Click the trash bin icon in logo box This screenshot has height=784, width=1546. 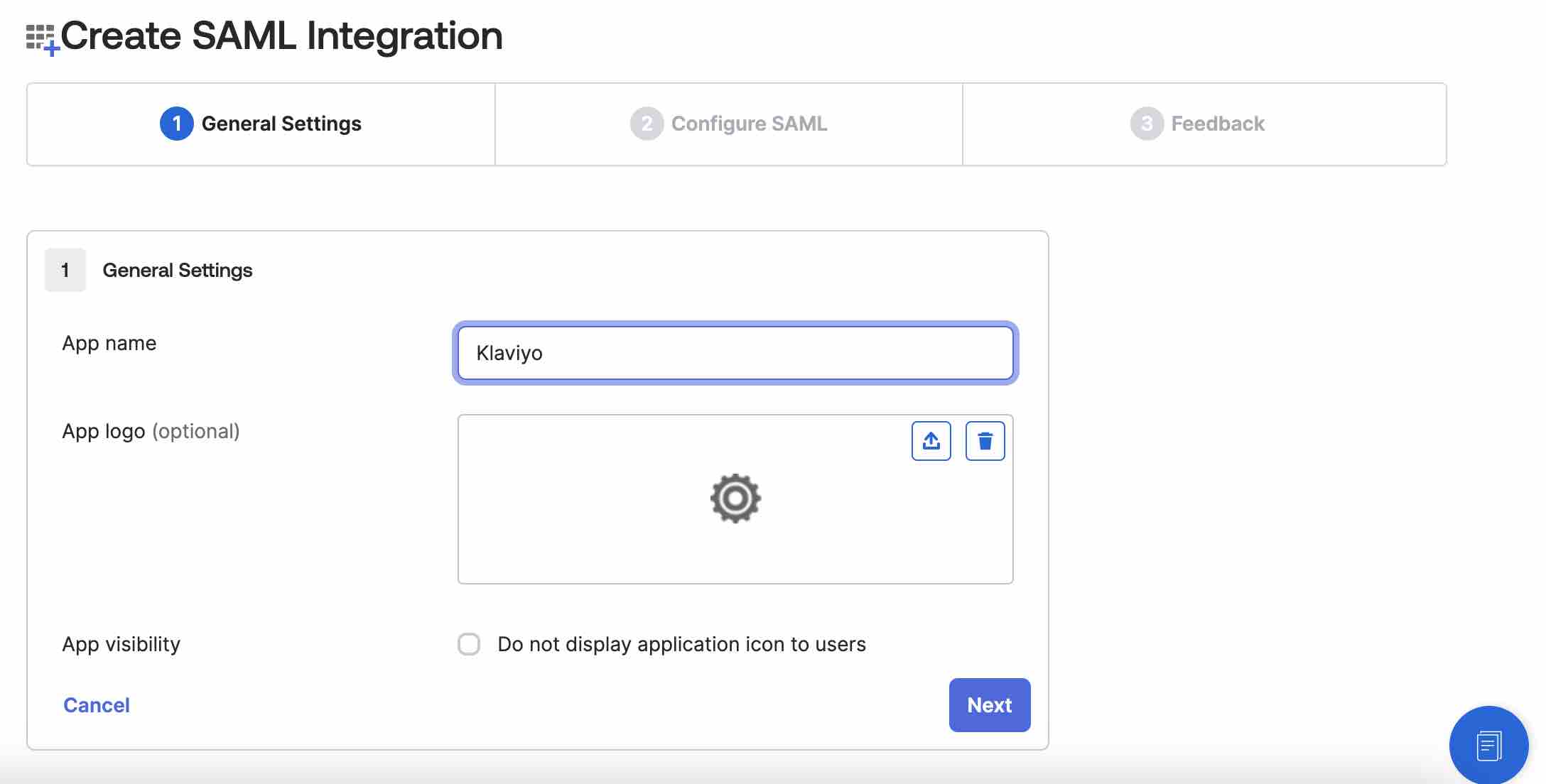coord(984,441)
